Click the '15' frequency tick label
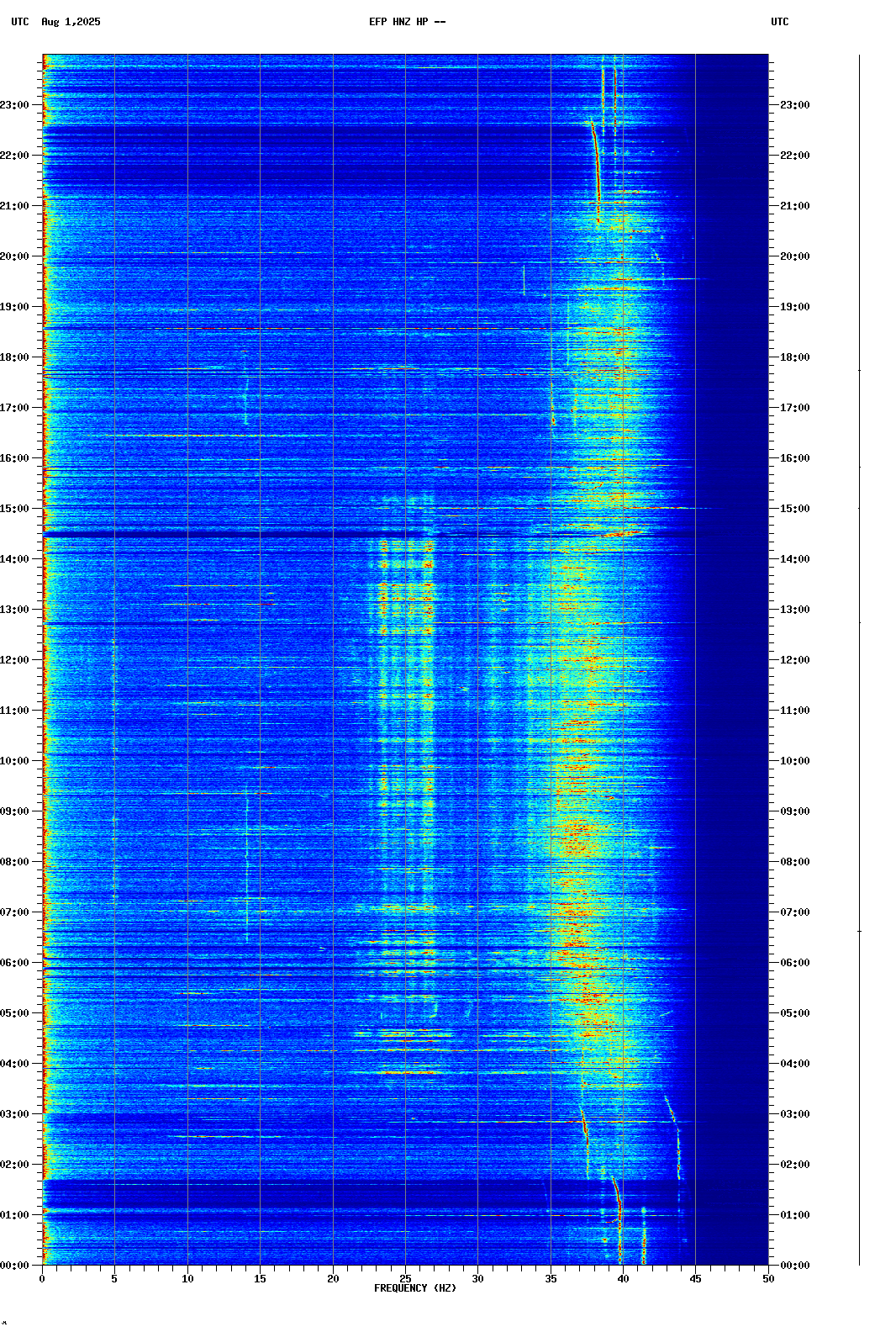Screen dimensions: 896x1332 pyautogui.click(x=260, y=1279)
